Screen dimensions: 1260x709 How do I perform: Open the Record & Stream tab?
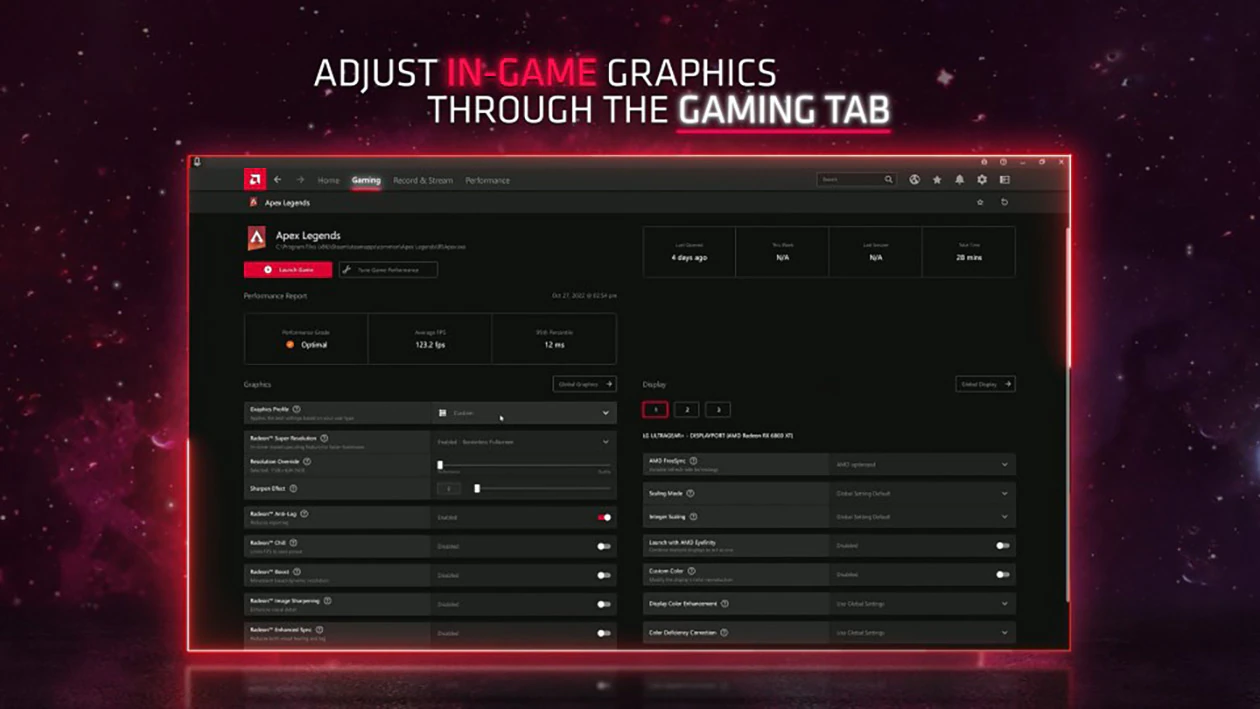[x=423, y=180]
